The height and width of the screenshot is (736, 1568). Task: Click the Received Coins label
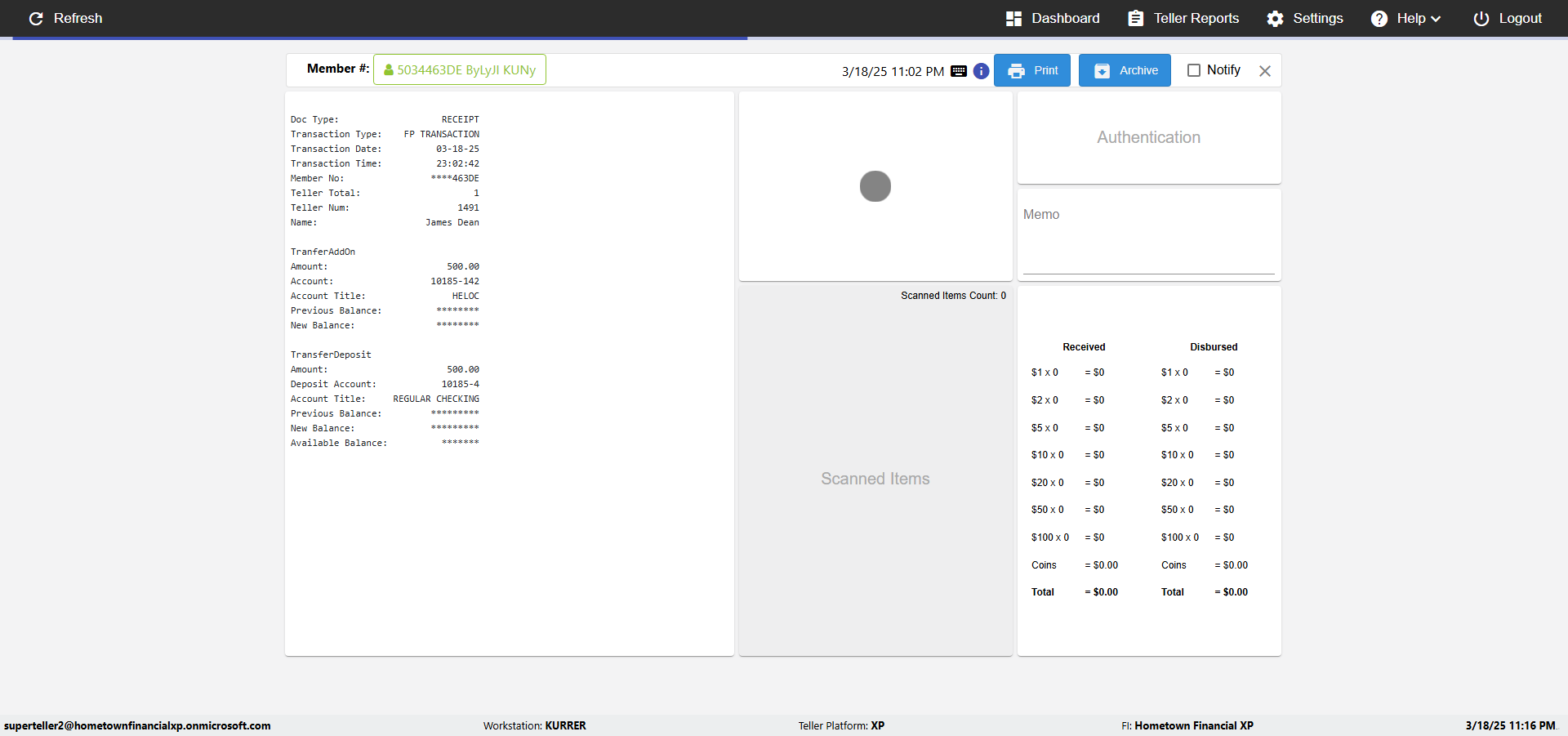click(1044, 565)
